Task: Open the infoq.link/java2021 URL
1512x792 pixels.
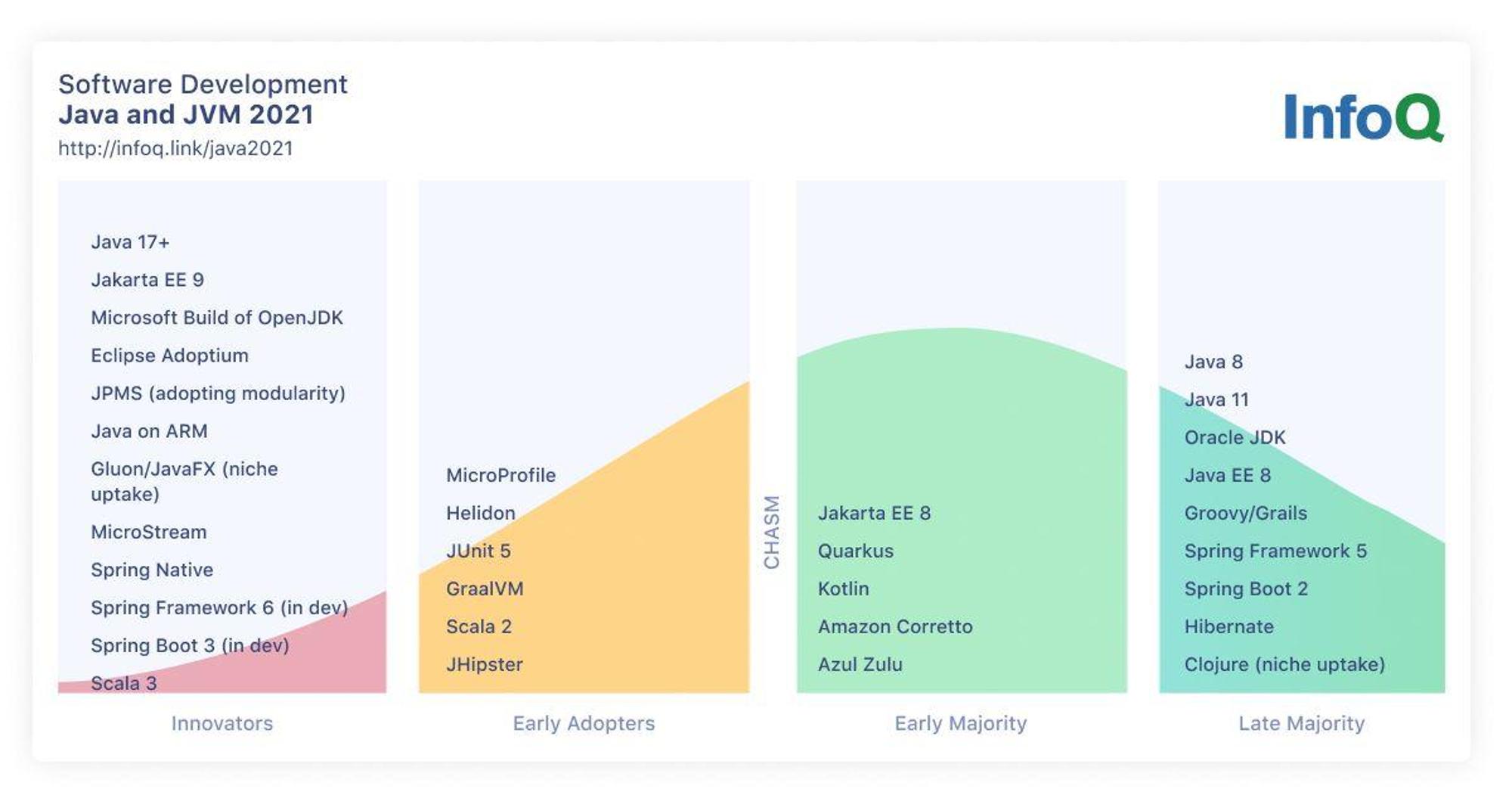Action: (175, 148)
